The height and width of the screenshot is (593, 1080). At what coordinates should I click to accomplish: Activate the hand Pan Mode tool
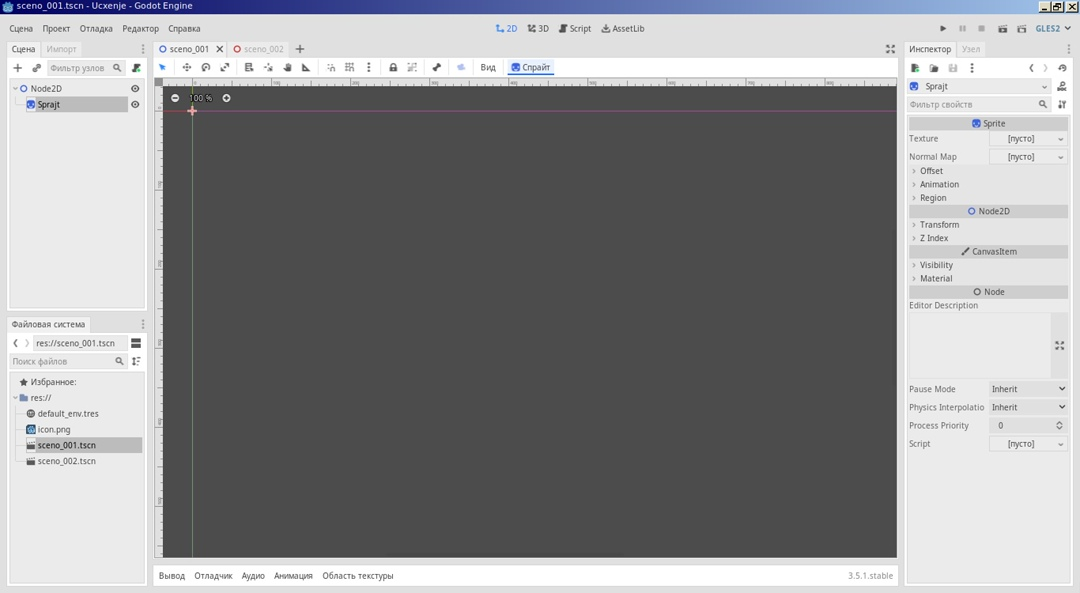tap(287, 67)
